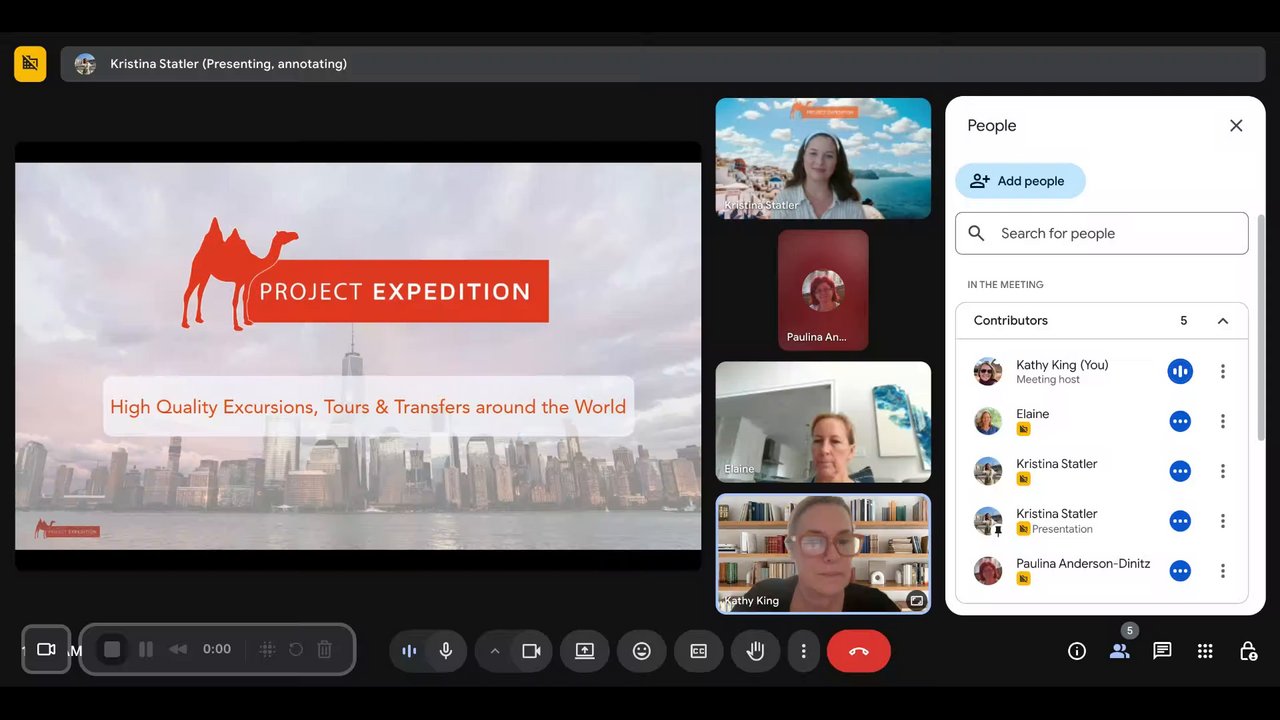Raise your hand
This screenshot has height=720, width=1280.
point(756,651)
